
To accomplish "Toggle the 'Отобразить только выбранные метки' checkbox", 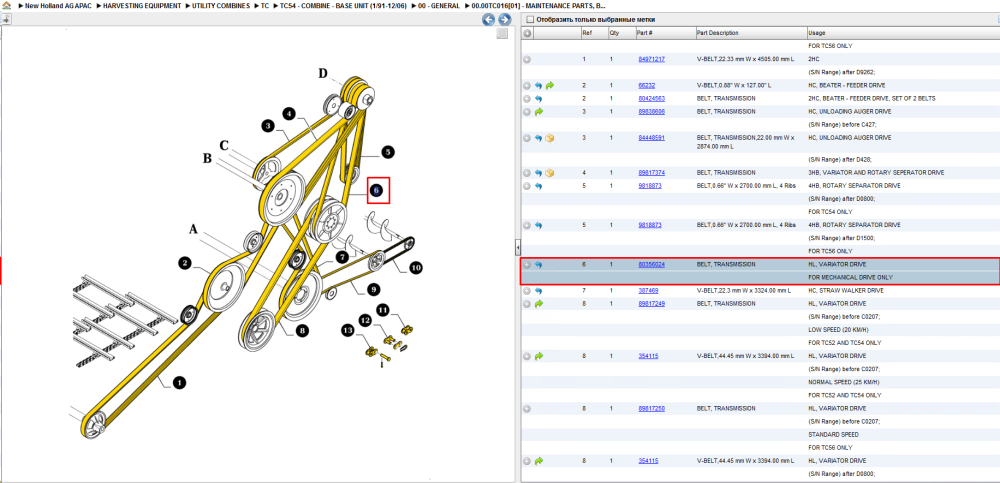I will pos(529,20).
